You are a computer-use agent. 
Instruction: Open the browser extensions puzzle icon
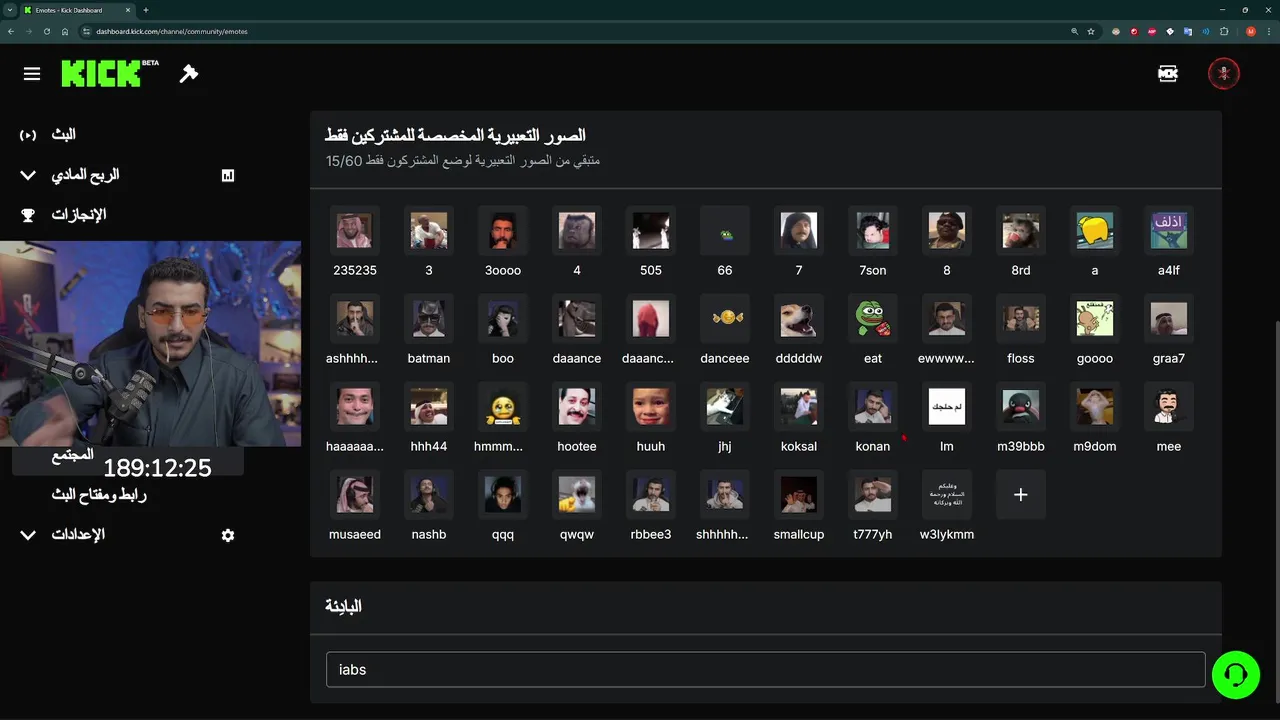tap(1224, 31)
